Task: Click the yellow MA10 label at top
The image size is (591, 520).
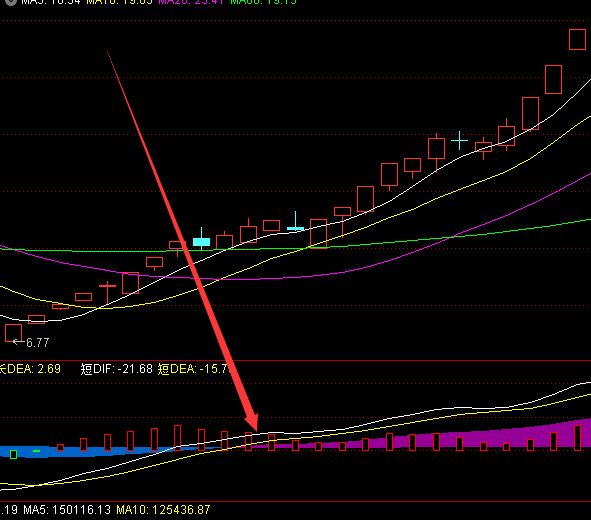Action: point(119,2)
